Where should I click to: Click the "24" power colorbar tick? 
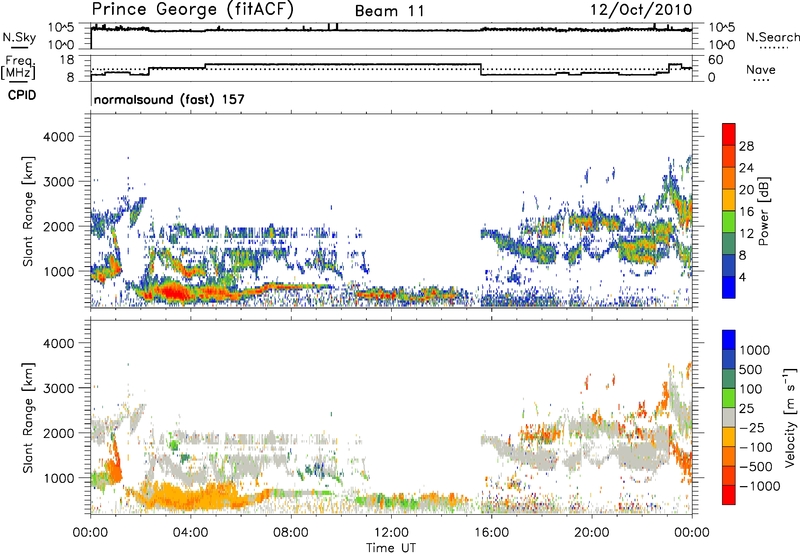pyautogui.click(x=746, y=168)
